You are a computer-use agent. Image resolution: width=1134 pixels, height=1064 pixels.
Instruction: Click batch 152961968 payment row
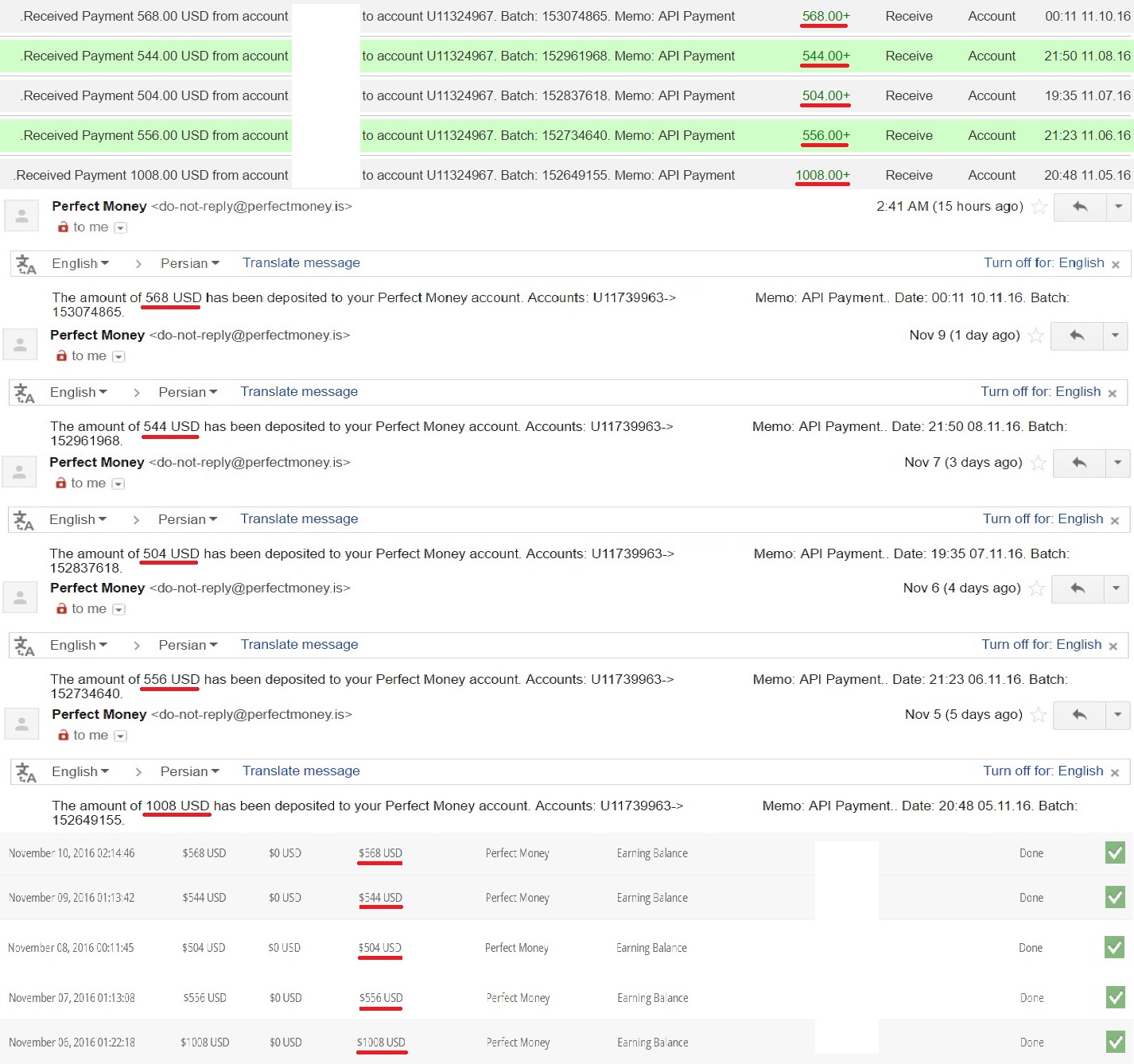tap(566, 56)
